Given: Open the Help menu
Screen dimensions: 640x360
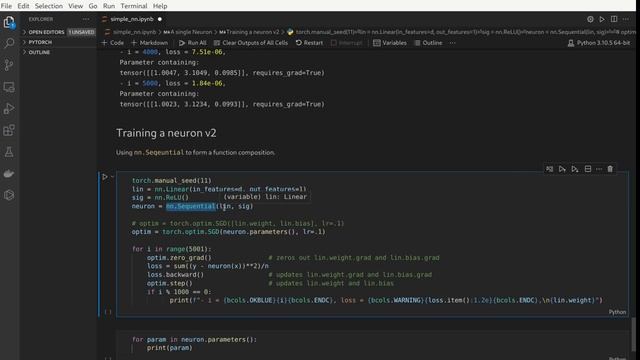Looking at the screenshot, I should 160,6.
